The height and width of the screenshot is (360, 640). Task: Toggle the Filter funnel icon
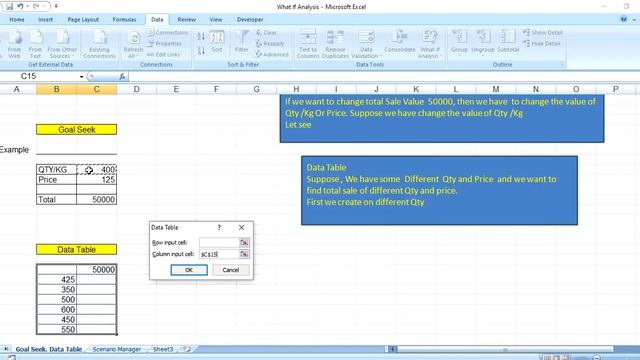coord(241,42)
